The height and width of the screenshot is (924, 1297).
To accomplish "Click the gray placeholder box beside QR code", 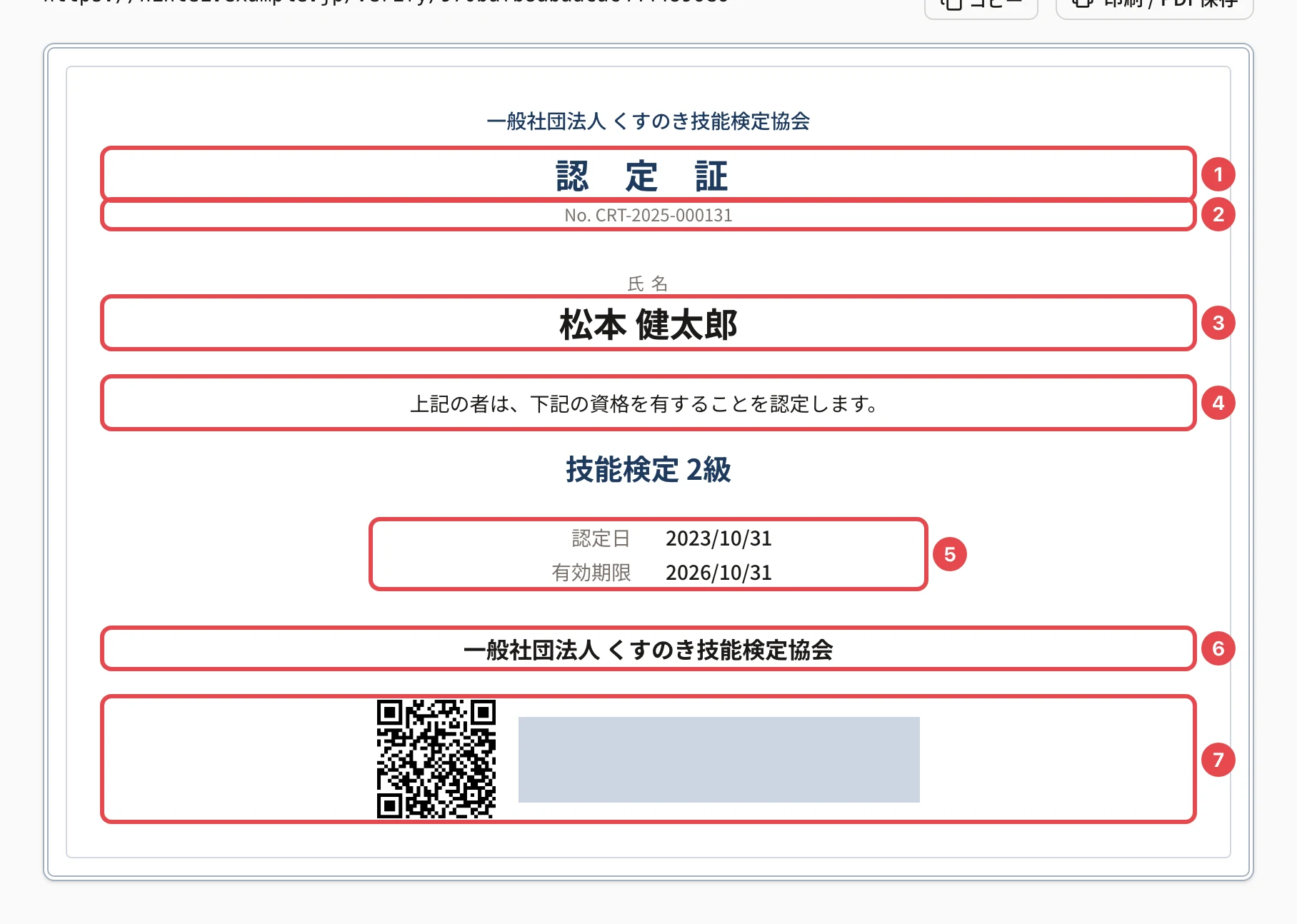I will click(719, 760).
